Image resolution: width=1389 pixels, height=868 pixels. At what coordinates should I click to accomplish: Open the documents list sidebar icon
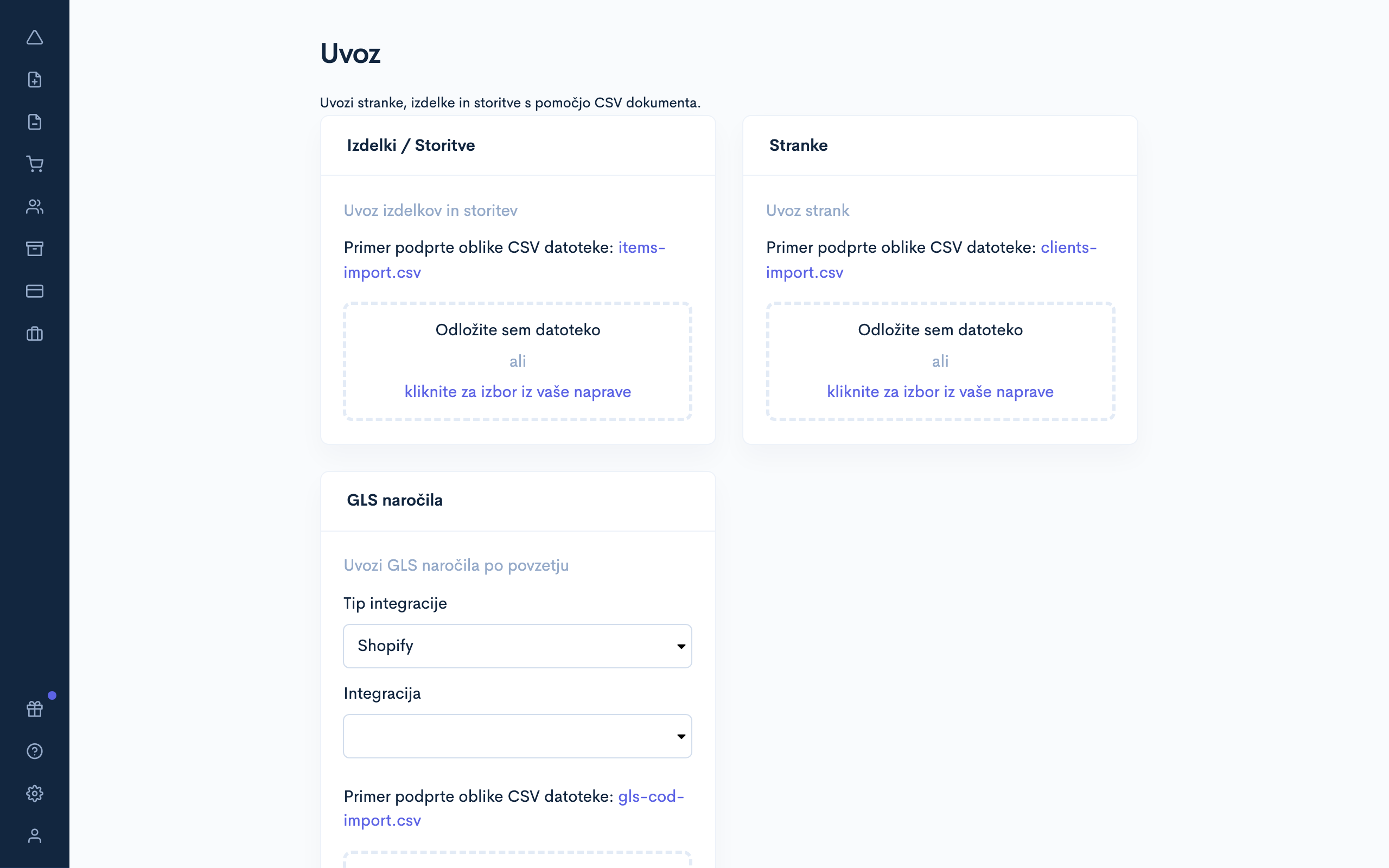tap(34, 122)
